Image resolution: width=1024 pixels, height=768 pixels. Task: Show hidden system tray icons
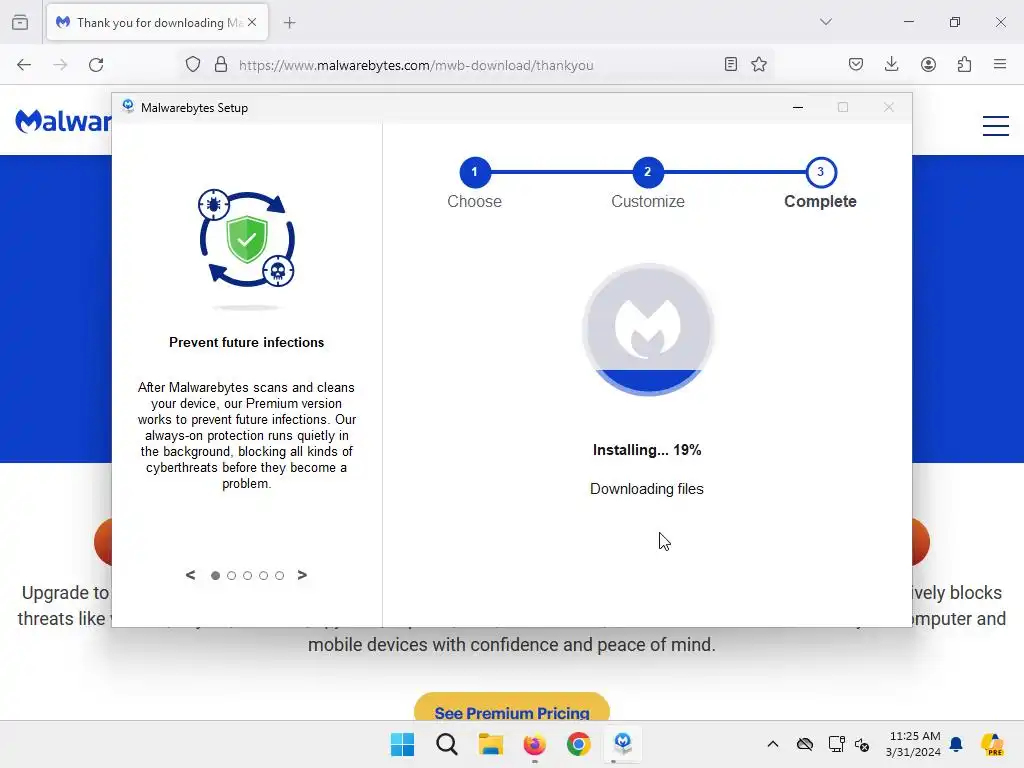coord(773,744)
